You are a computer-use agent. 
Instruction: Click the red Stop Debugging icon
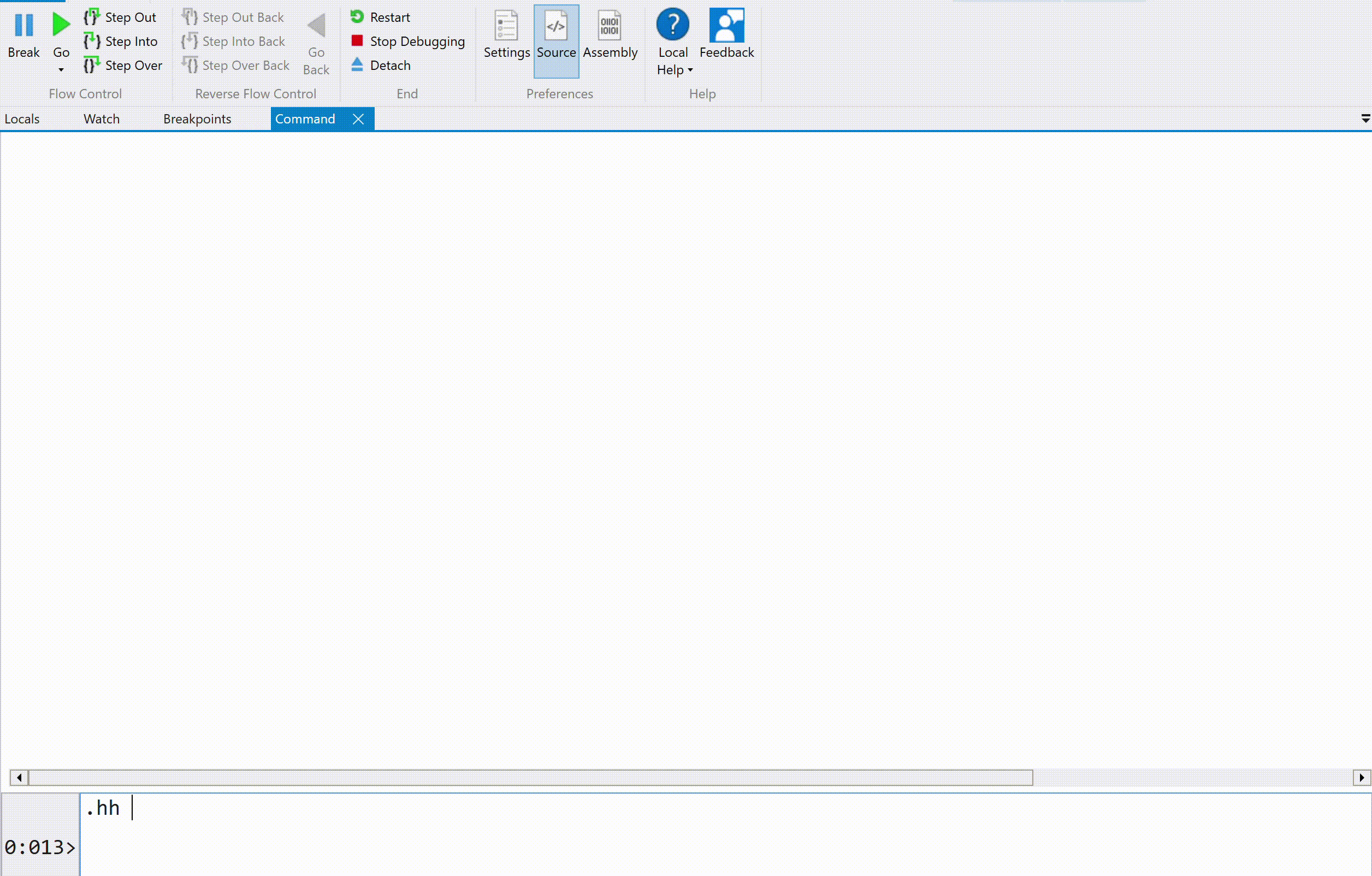(357, 41)
